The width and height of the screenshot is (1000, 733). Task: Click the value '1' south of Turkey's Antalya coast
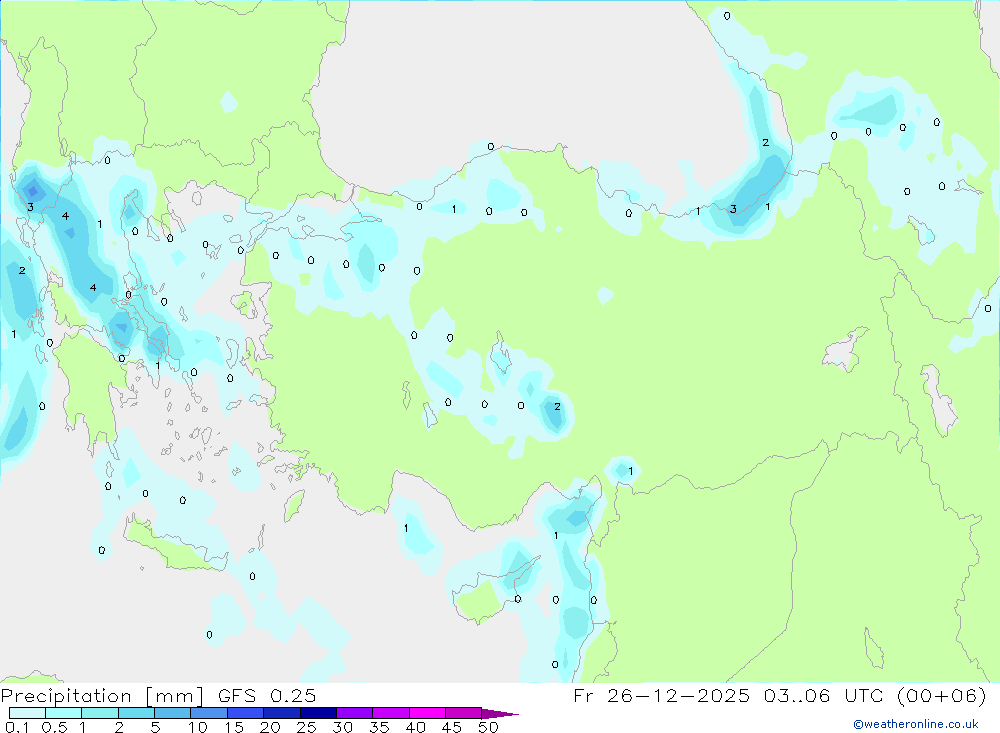click(x=406, y=528)
